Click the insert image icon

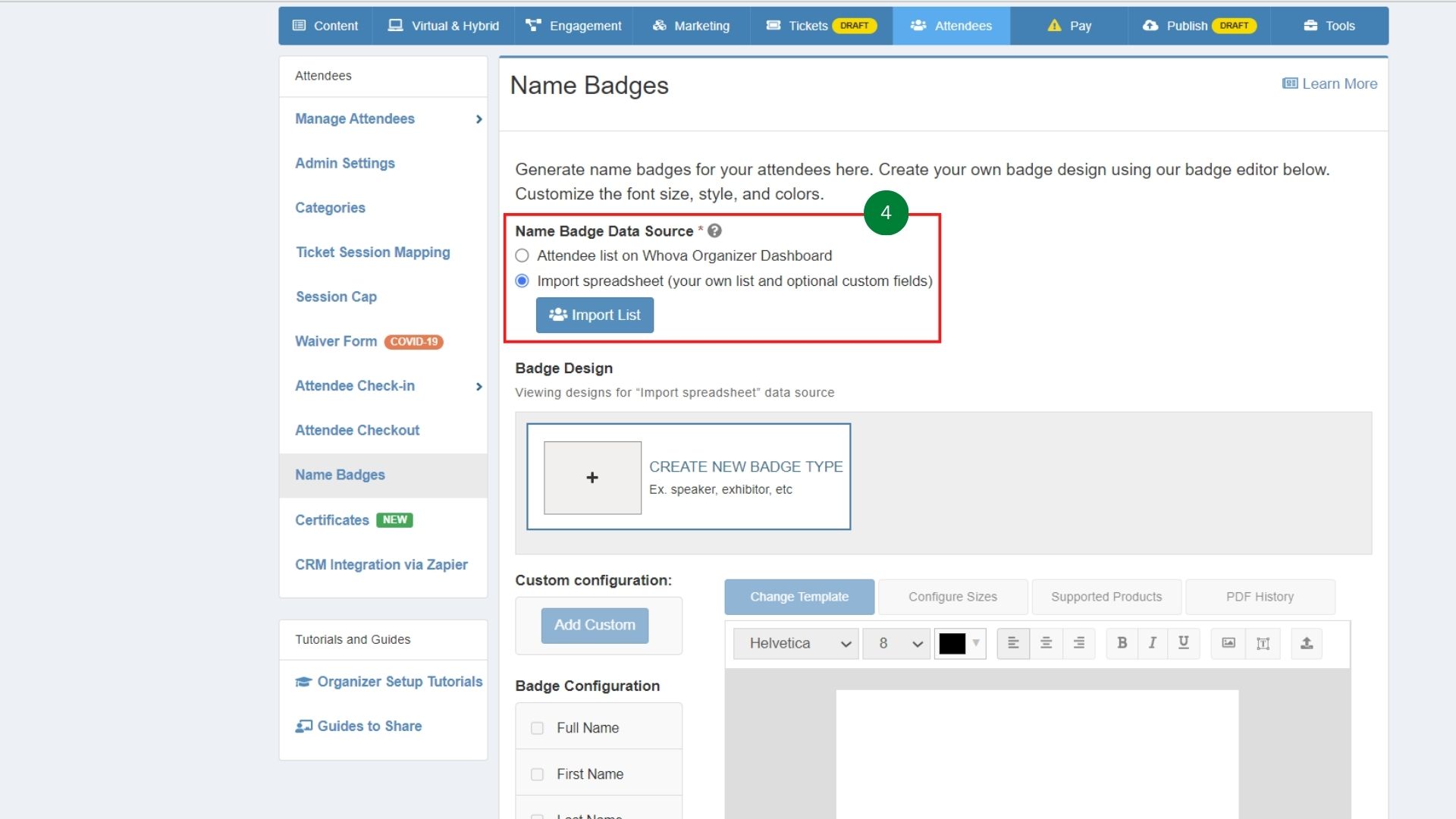[1228, 643]
